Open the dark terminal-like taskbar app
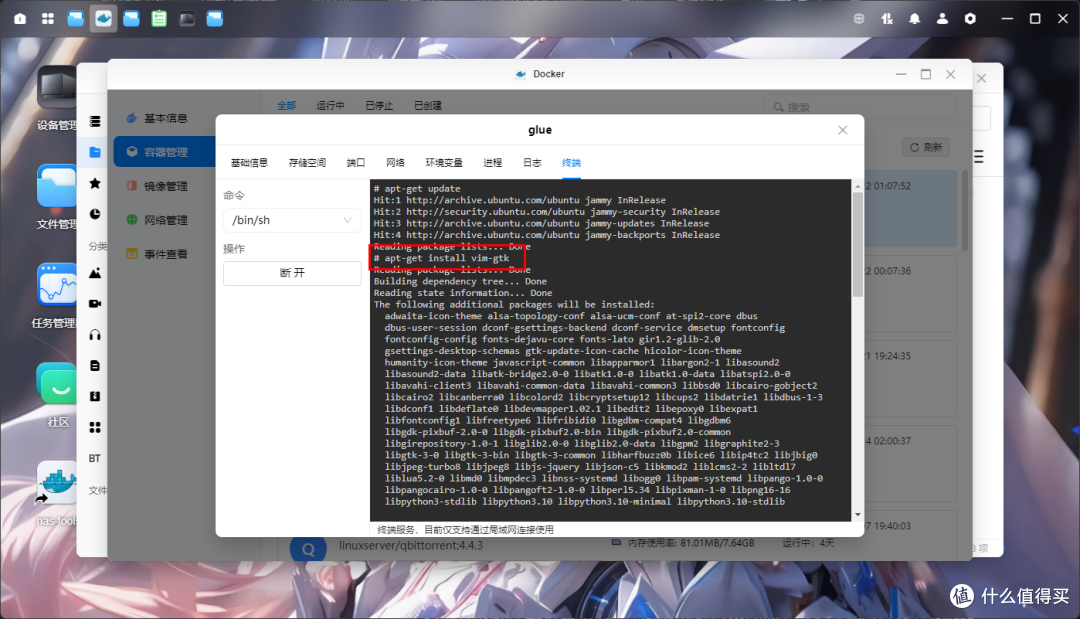 click(187, 19)
